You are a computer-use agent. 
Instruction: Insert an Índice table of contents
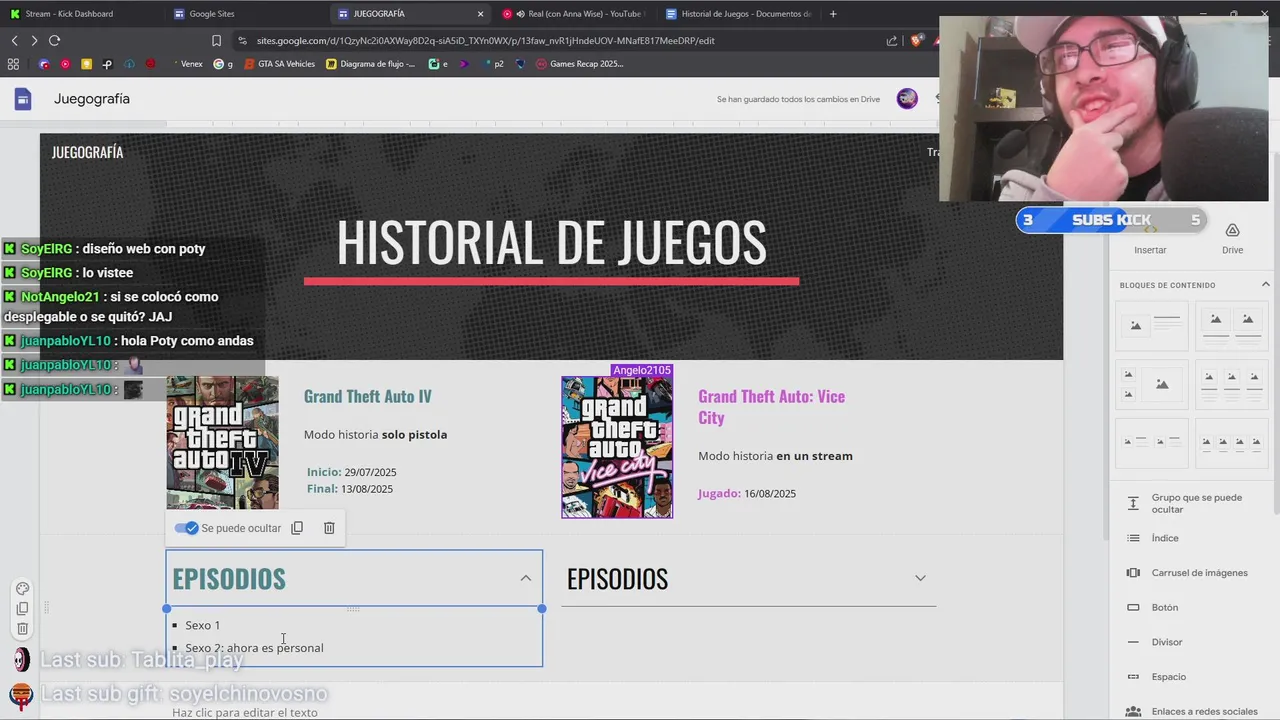click(x=1190, y=538)
